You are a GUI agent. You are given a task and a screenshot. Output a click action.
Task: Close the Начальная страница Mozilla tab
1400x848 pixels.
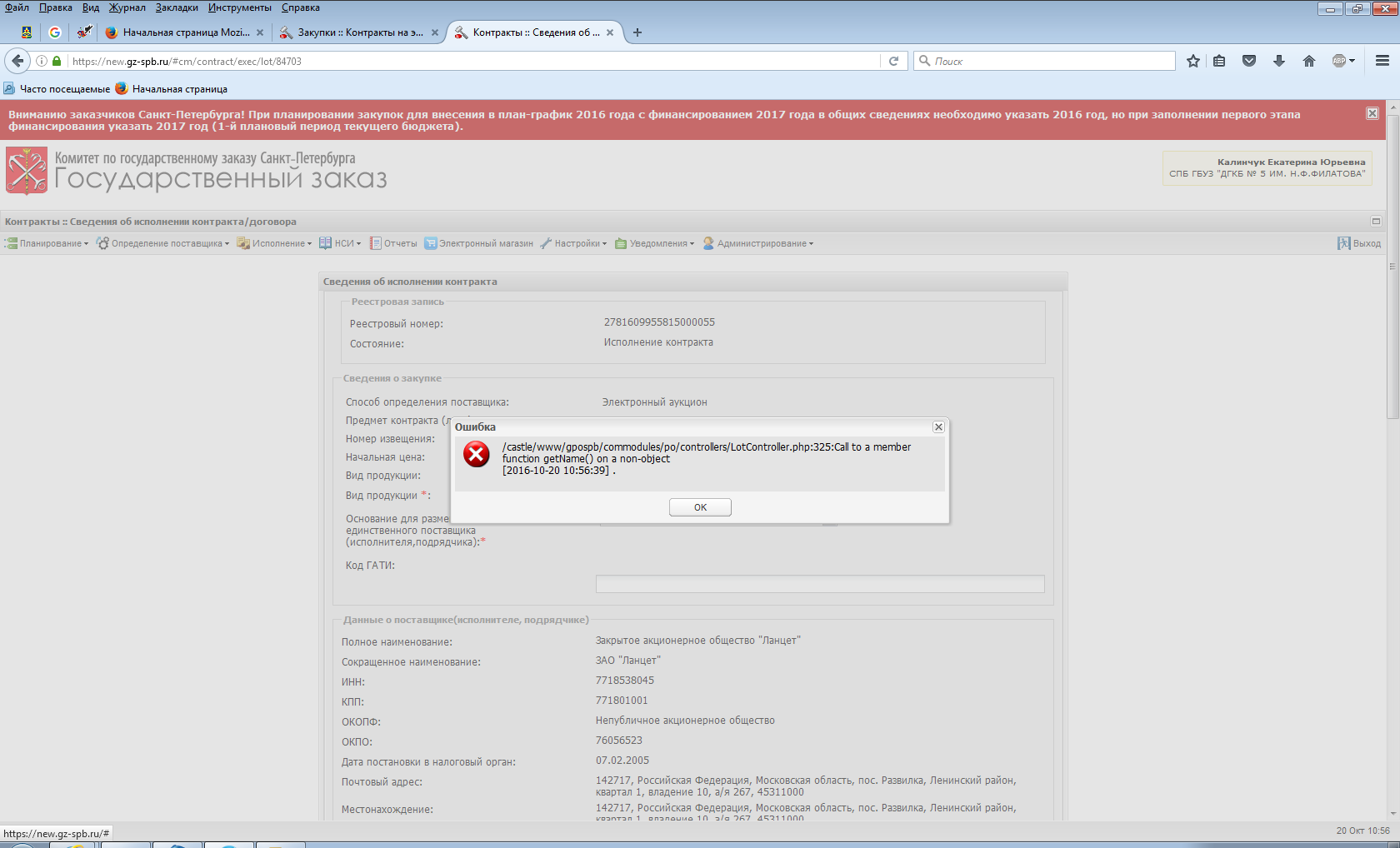pyautogui.click(x=260, y=32)
